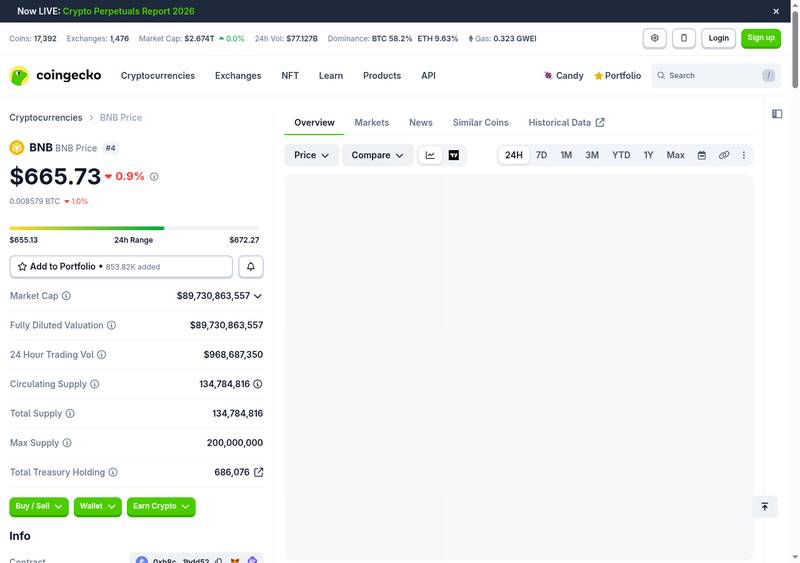
Task: Click info icon beside 134,784,816 circulating value
Action: tap(258, 384)
